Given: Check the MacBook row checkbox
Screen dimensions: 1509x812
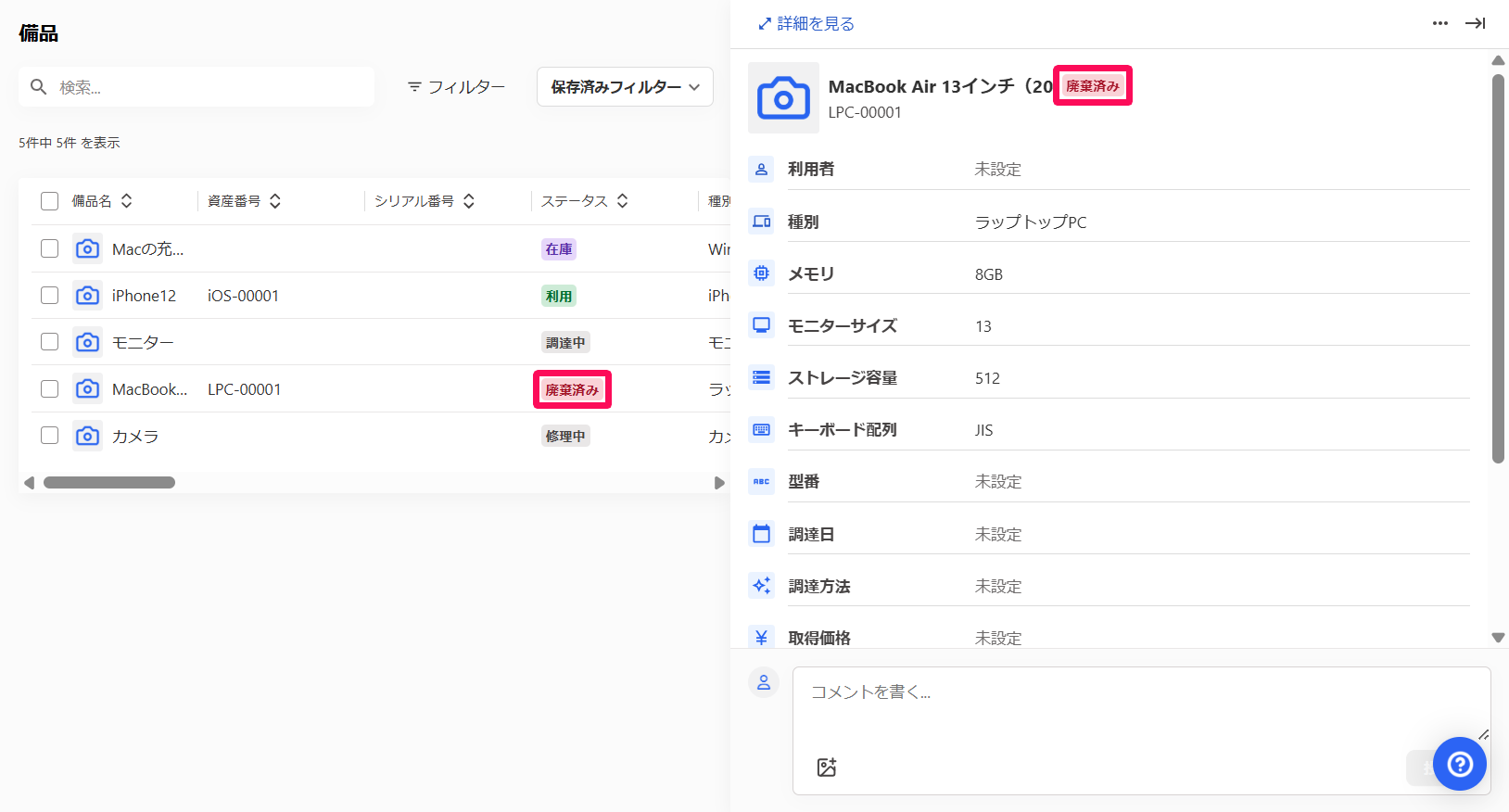Looking at the screenshot, I should click(x=50, y=389).
